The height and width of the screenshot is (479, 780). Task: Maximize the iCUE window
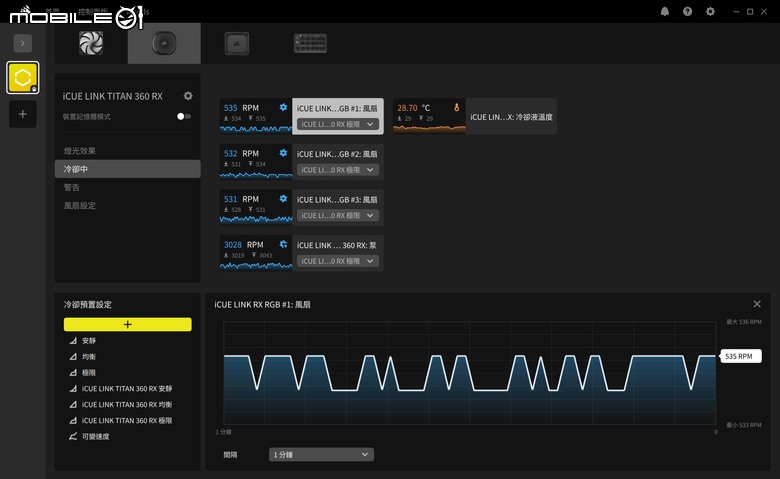pyautogui.click(x=750, y=11)
